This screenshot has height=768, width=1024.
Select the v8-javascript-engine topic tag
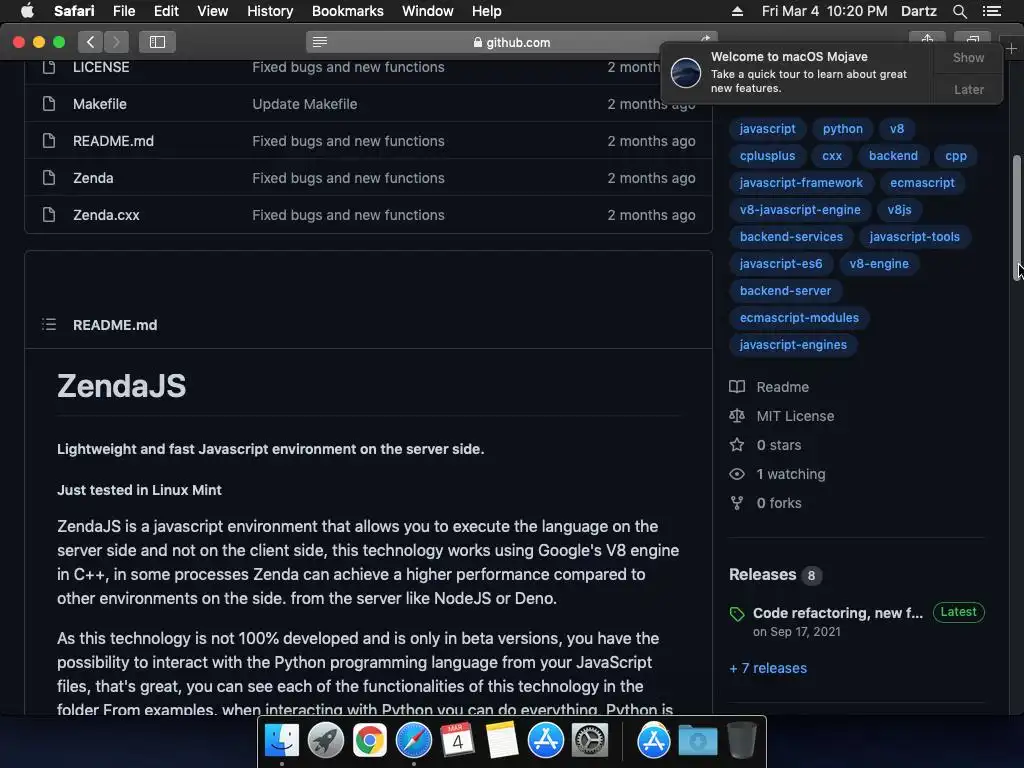pos(800,210)
